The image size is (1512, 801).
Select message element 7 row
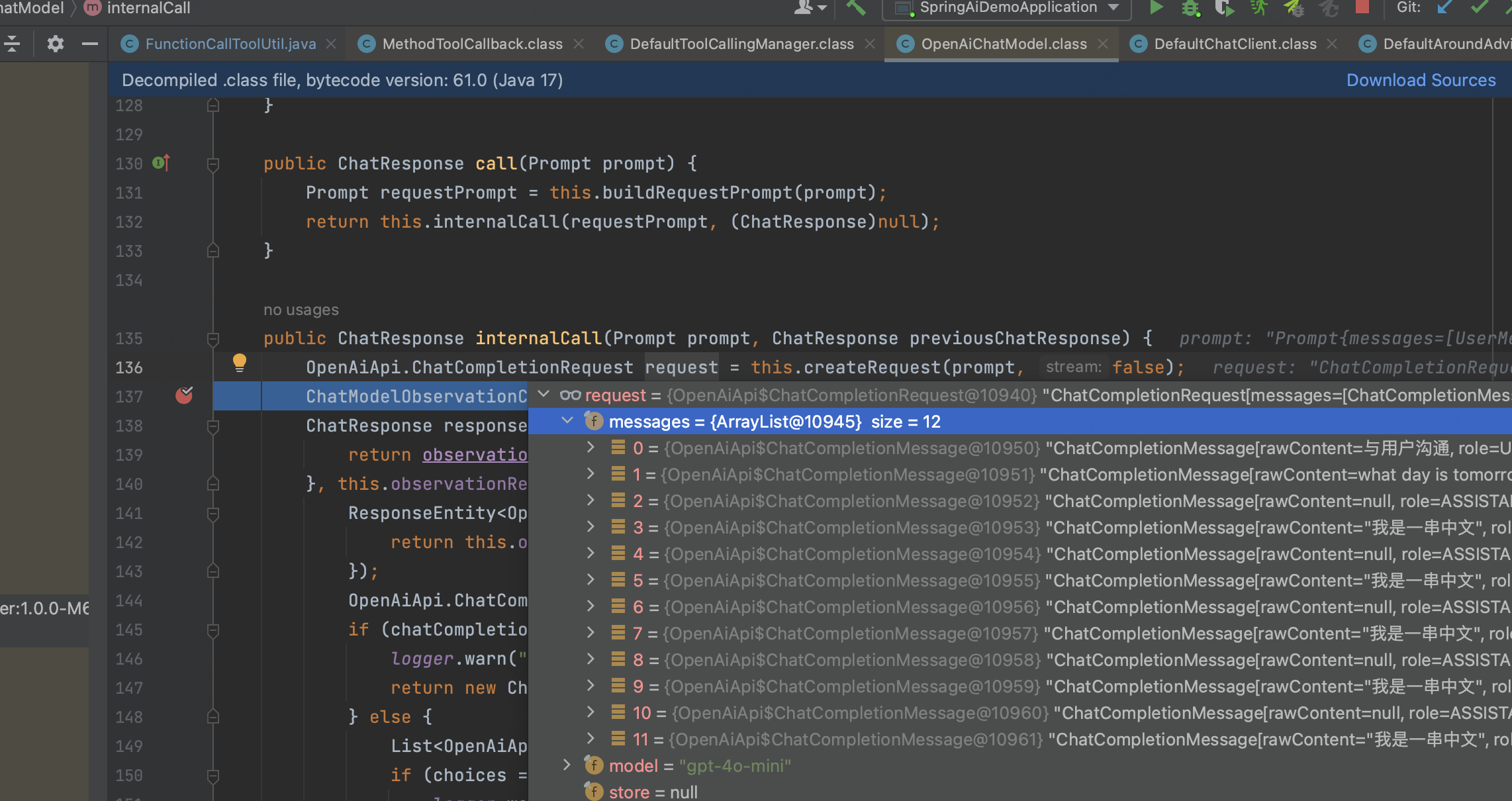coord(1020,634)
